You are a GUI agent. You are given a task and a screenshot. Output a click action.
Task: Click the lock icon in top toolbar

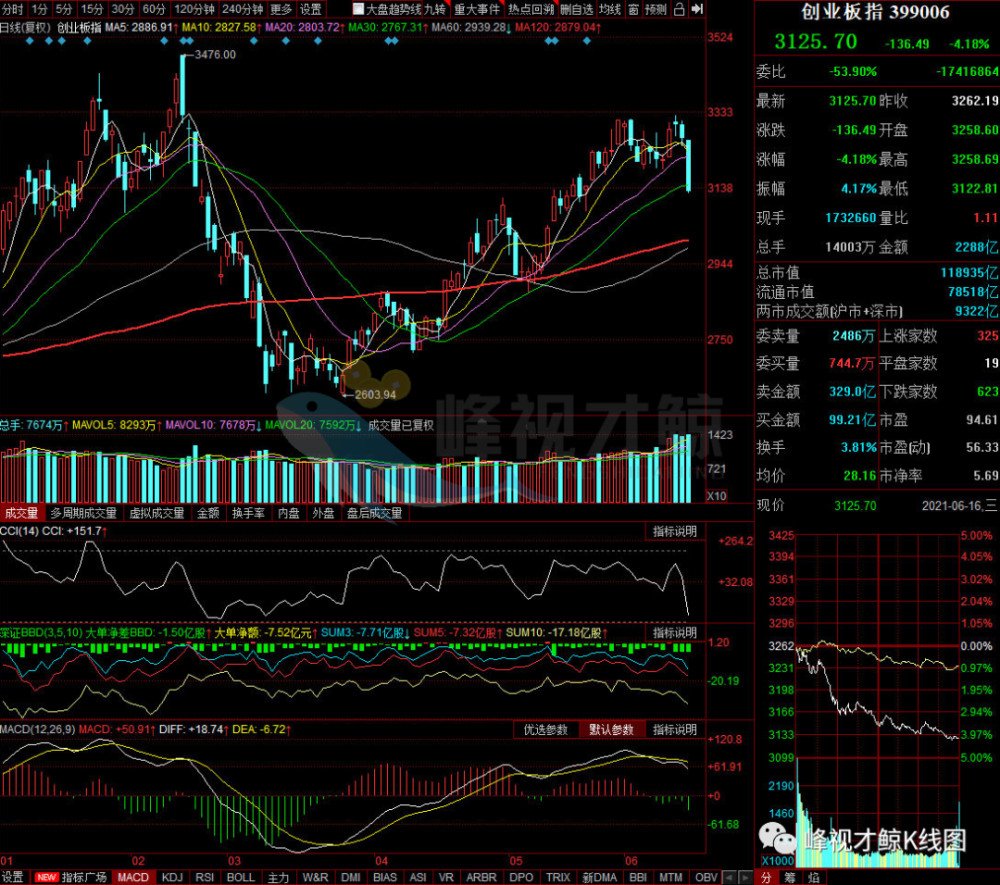[x=679, y=9]
